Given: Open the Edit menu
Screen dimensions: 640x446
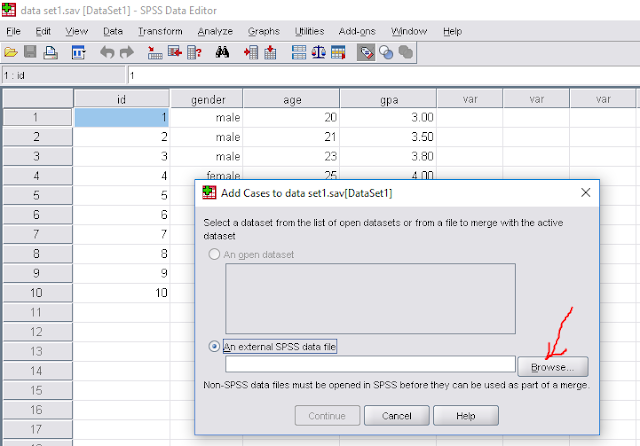Looking at the screenshot, I should (43, 31).
